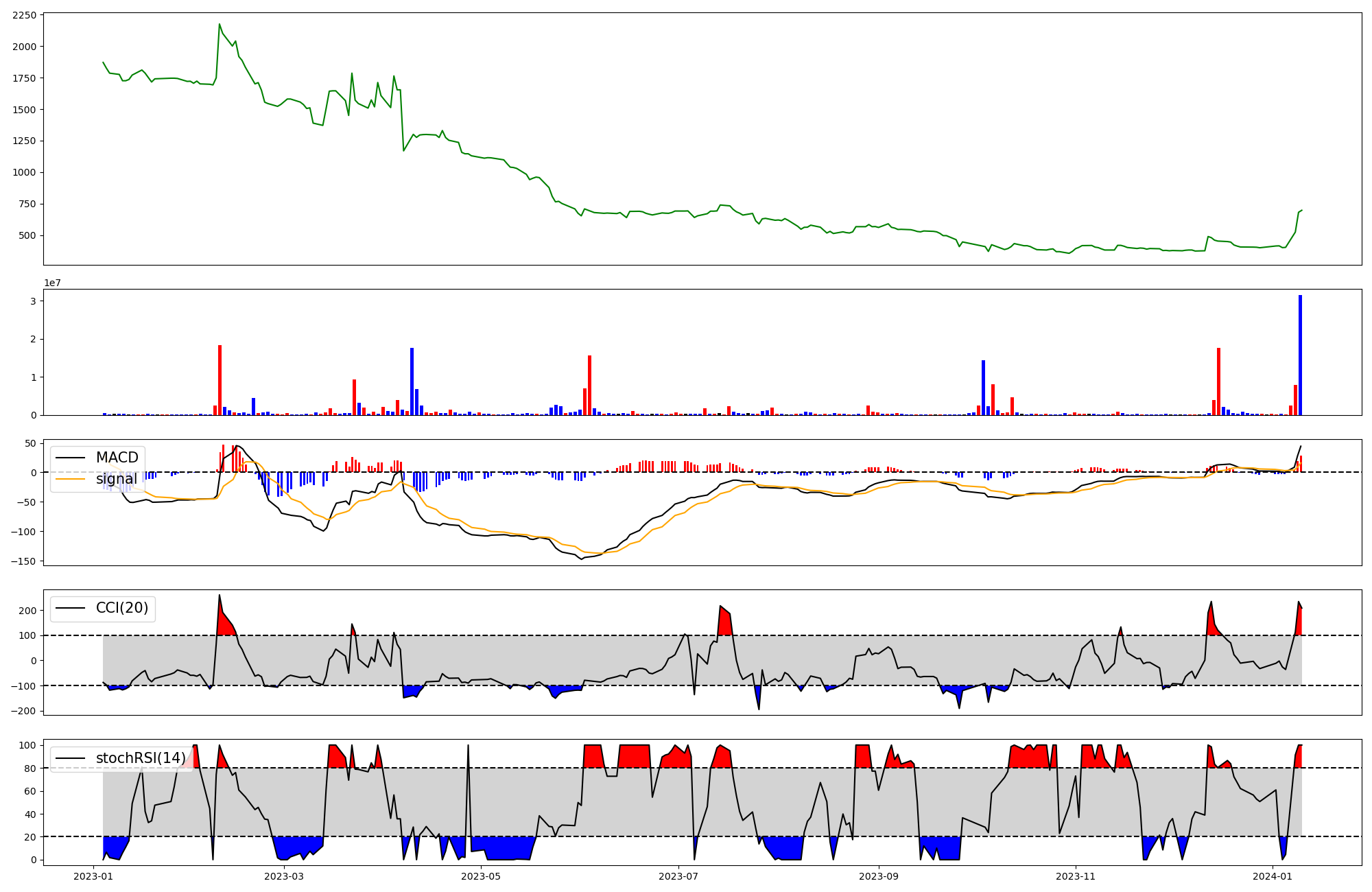Click the 2023-03 date tick label

coord(283,876)
